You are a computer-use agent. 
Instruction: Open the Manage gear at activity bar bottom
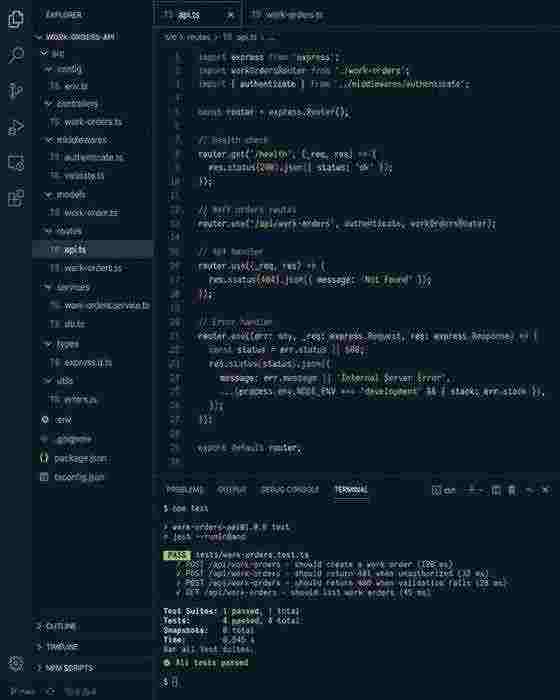pos(16,664)
